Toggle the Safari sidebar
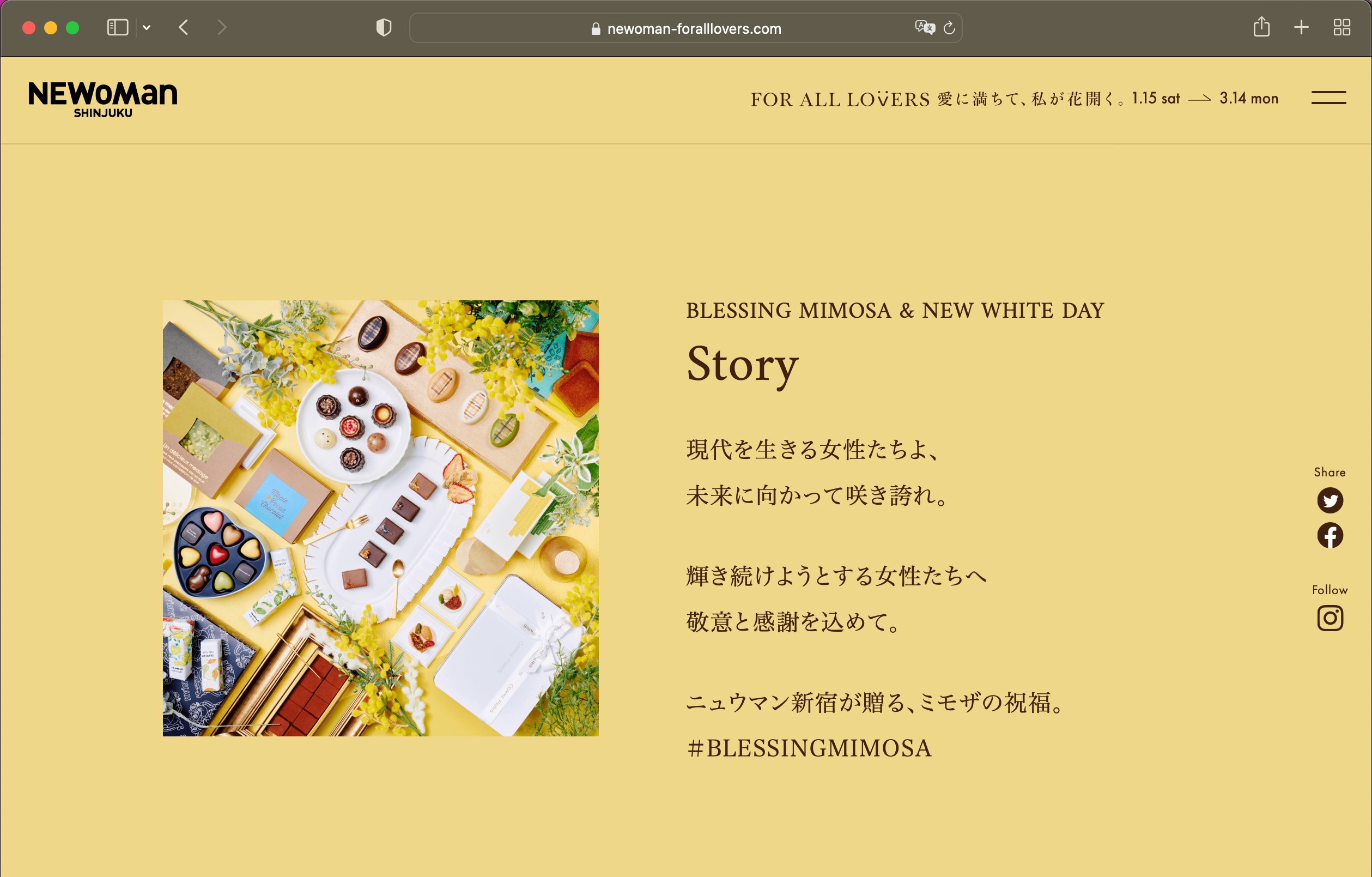Viewport: 1372px width, 877px height. pyautogui.click(x=117, y=27)
